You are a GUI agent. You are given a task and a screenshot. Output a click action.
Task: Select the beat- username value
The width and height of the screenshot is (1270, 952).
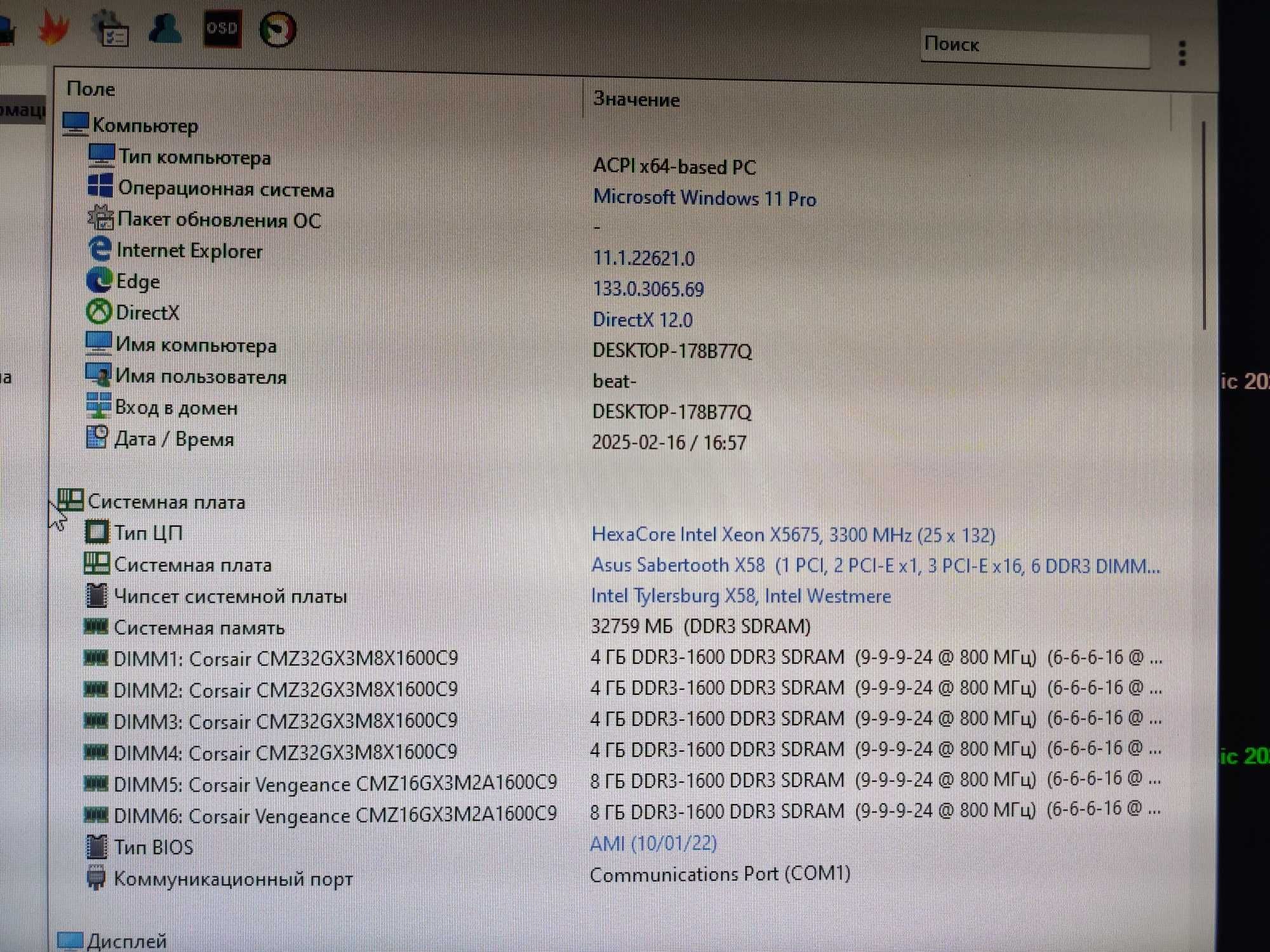pyautogui.click(x=614, y=381)
